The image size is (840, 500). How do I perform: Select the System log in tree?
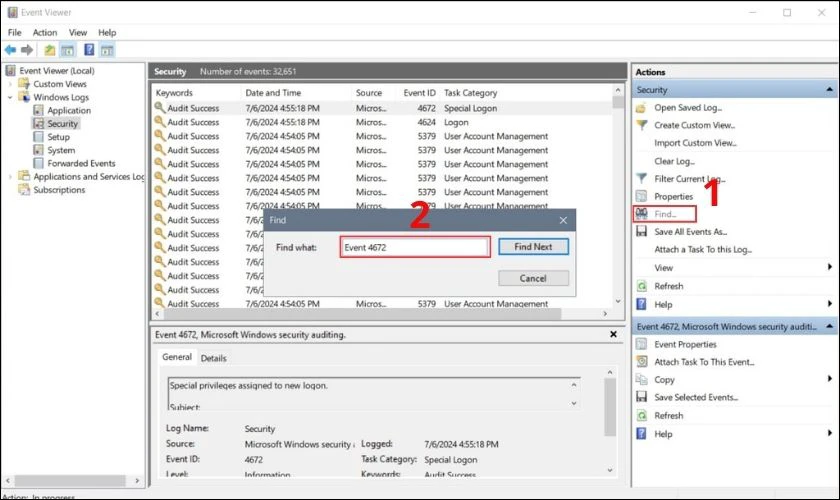pos(61,150)
